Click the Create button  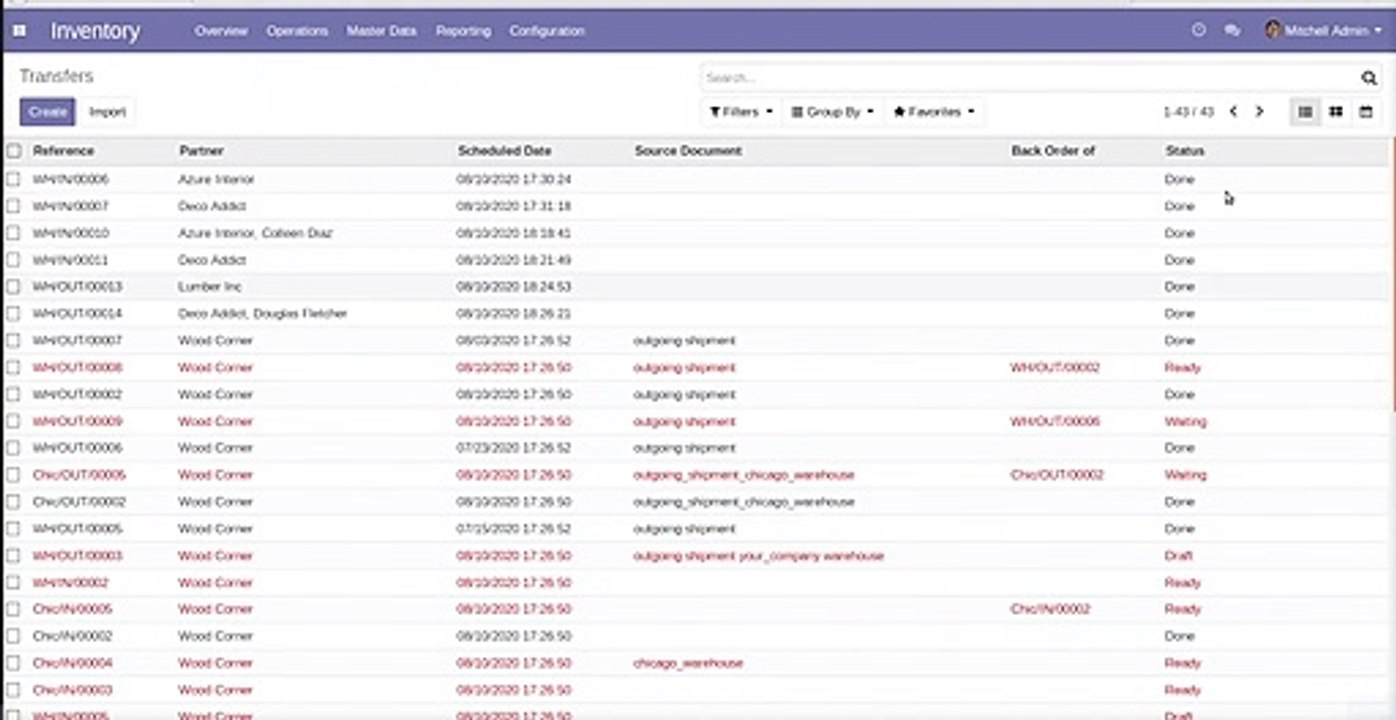tap(47, 112)
